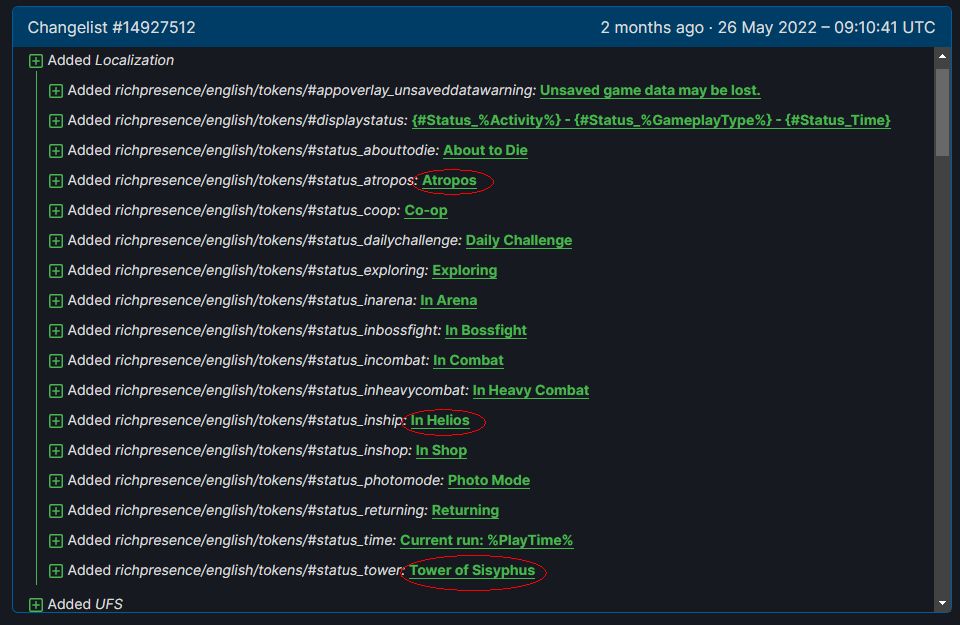Click the 'Current run: %PlayTime%' link
Viewport: 960px width, 625px height.
pos(486,540)
